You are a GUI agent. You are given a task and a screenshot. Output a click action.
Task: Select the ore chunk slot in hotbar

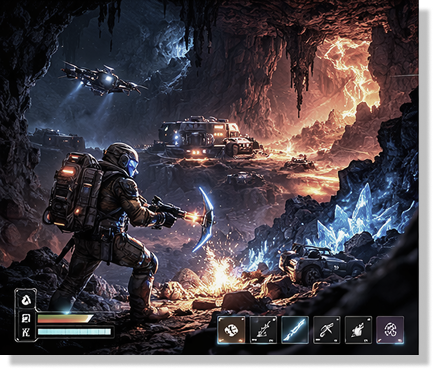[x=231, y=330]
